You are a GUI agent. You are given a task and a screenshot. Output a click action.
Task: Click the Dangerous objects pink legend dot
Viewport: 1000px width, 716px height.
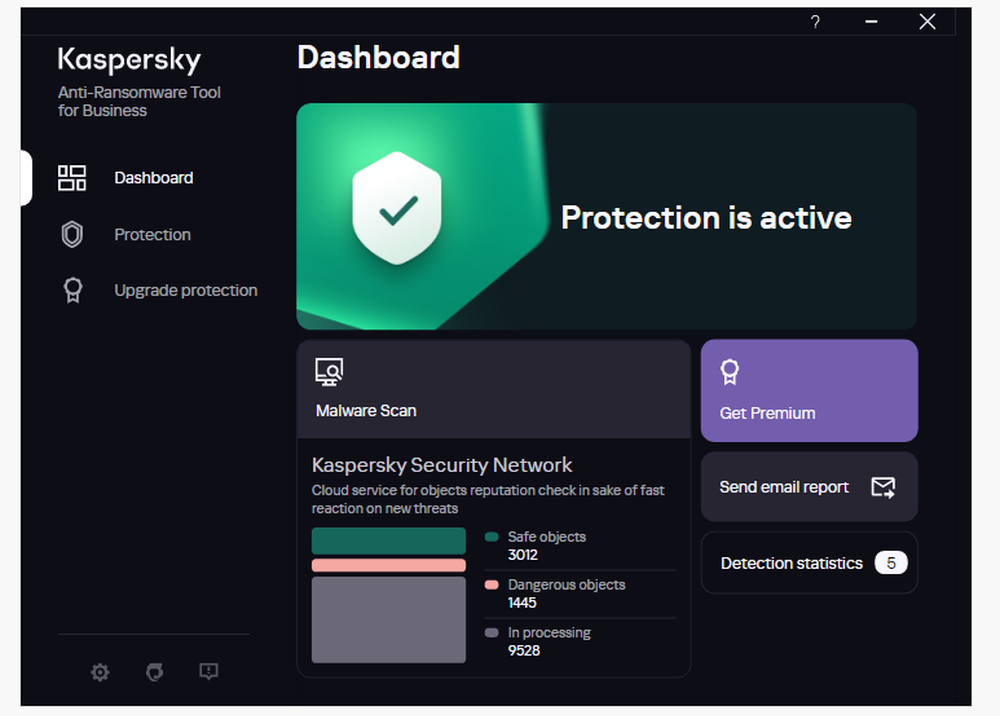(491, 585)
